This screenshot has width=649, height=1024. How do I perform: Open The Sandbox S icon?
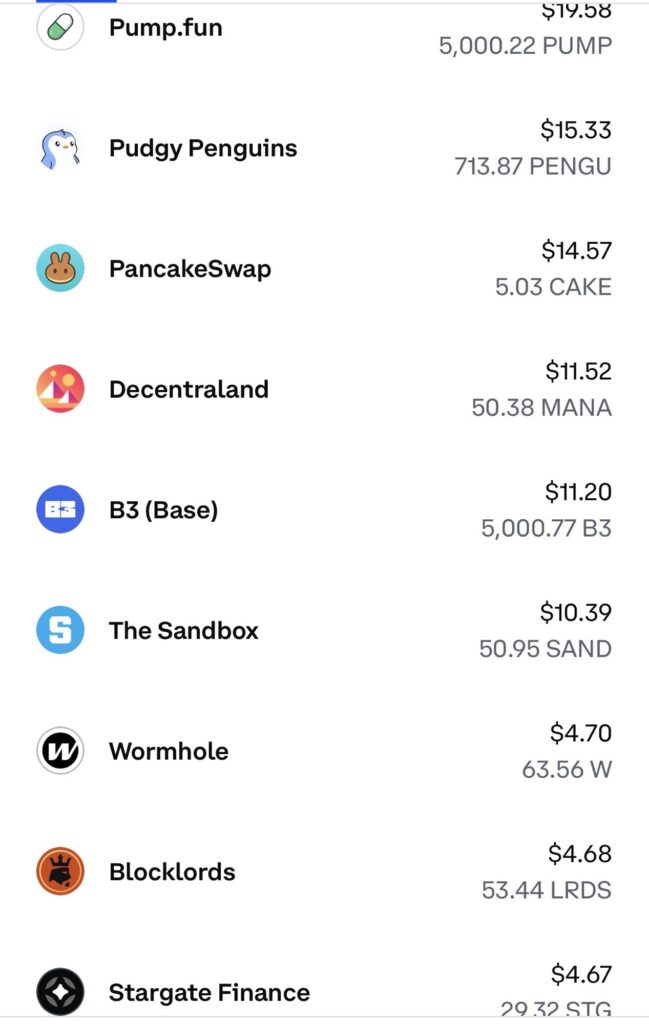click(60, 630)
